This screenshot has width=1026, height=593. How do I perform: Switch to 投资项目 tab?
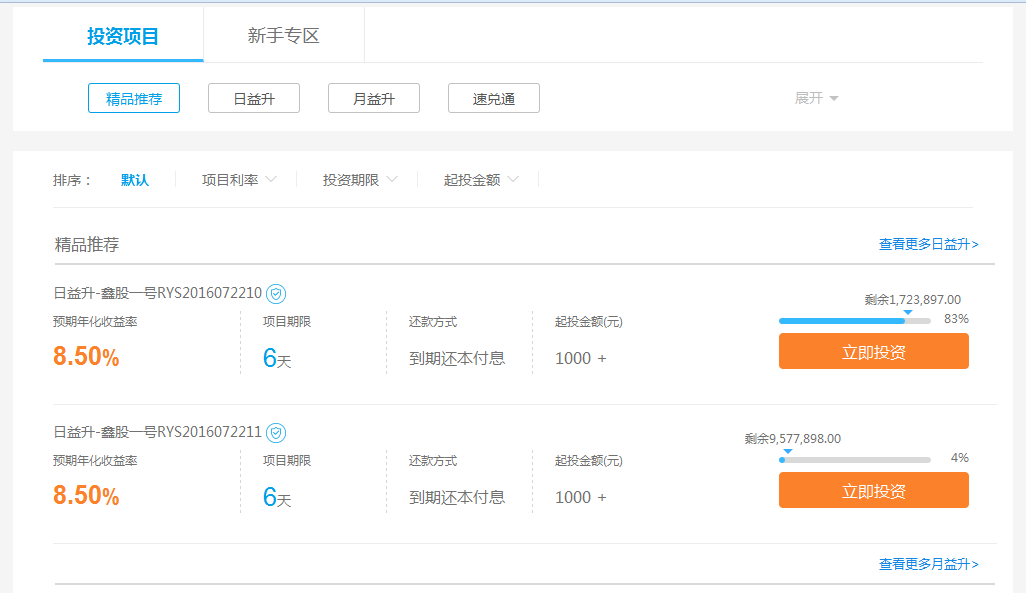(x=123, y=36)
